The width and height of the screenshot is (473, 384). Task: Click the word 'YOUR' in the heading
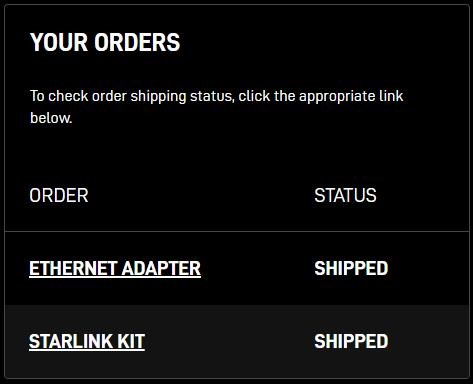[x=59, y=42]
